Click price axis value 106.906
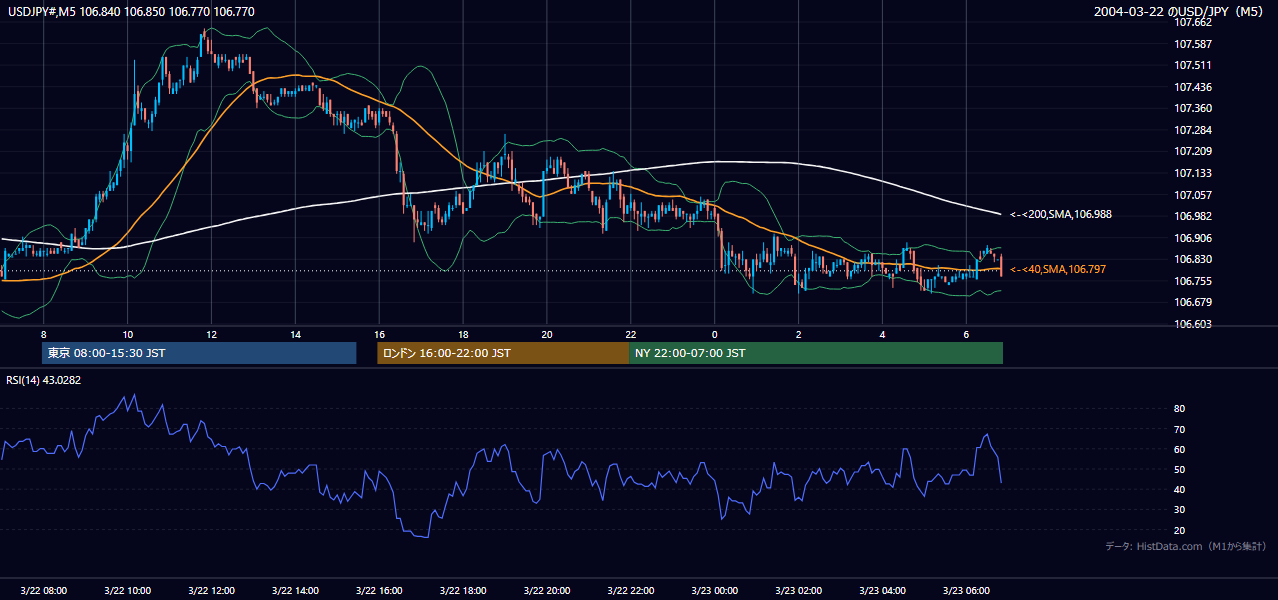This screenshot has width=1278, height=600. [1194, 238]
